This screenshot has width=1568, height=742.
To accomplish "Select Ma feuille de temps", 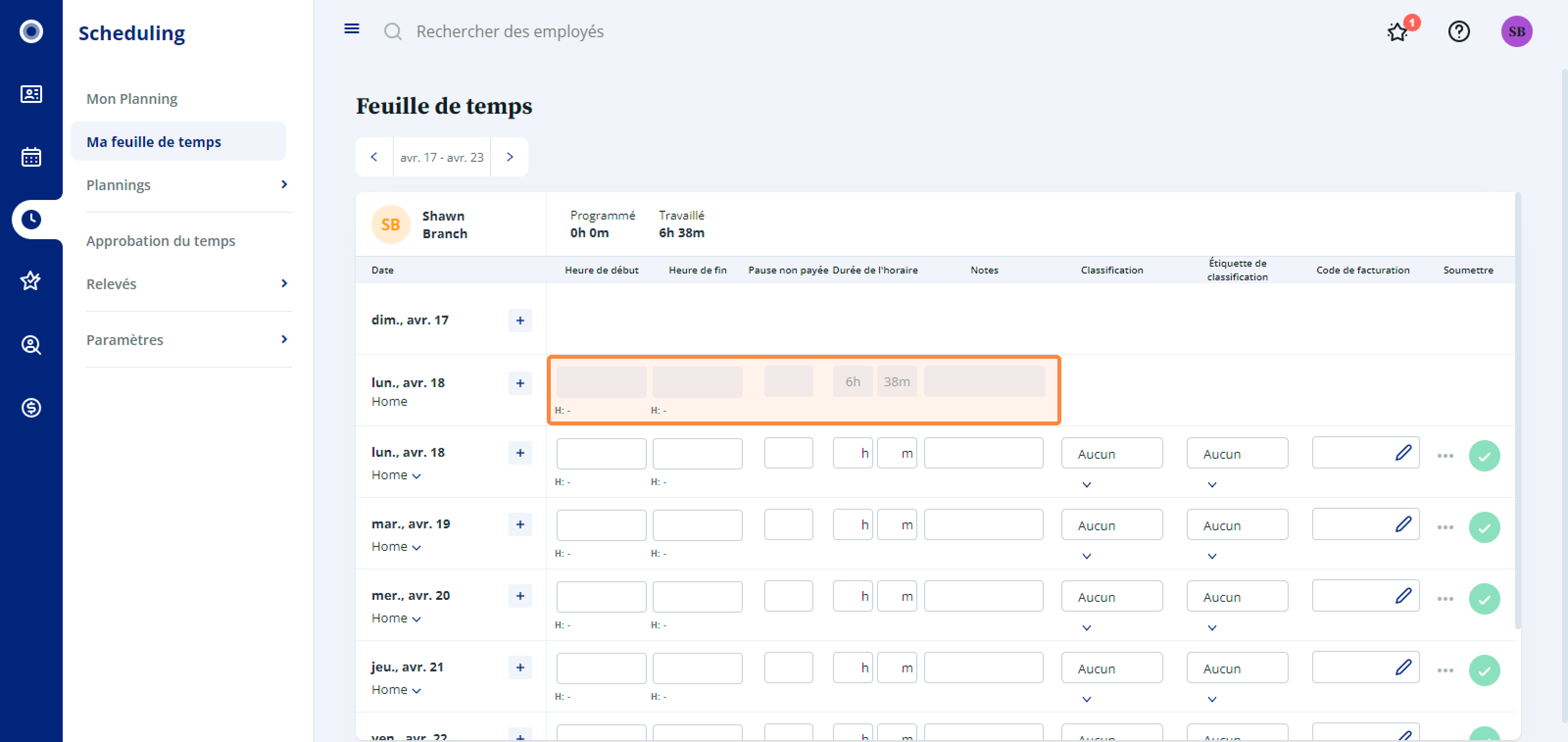I will [178, 141].
